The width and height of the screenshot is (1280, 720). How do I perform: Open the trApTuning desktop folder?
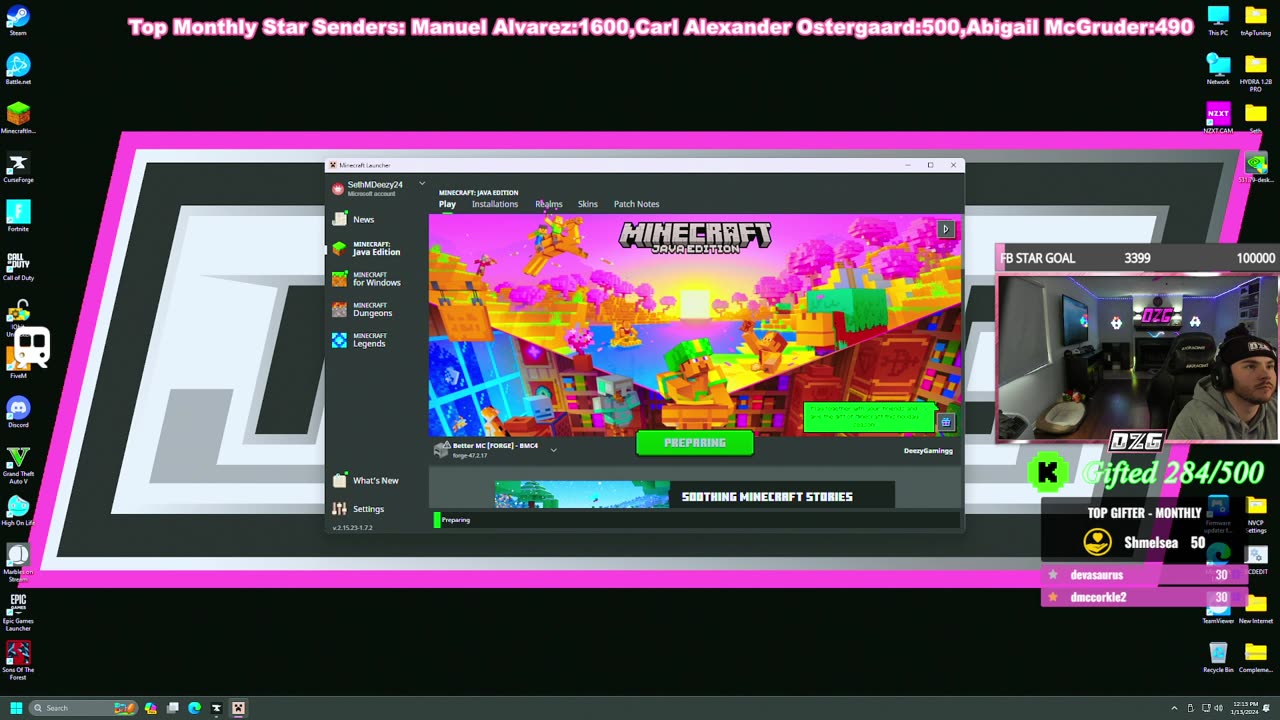coord(1256,19)
